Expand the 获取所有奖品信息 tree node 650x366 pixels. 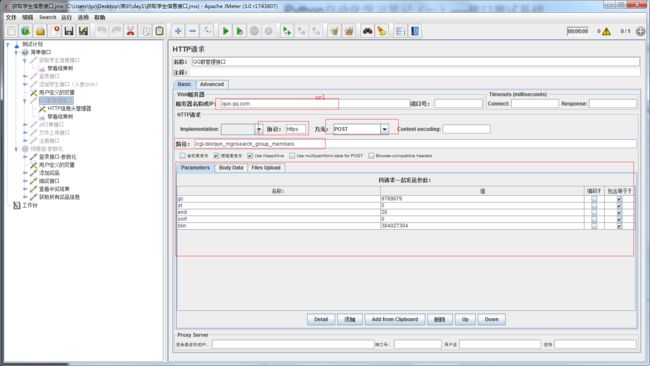tap(25, 197)
